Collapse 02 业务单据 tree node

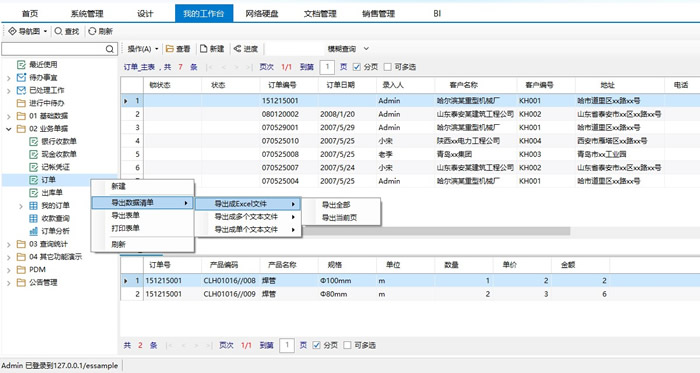8,129
